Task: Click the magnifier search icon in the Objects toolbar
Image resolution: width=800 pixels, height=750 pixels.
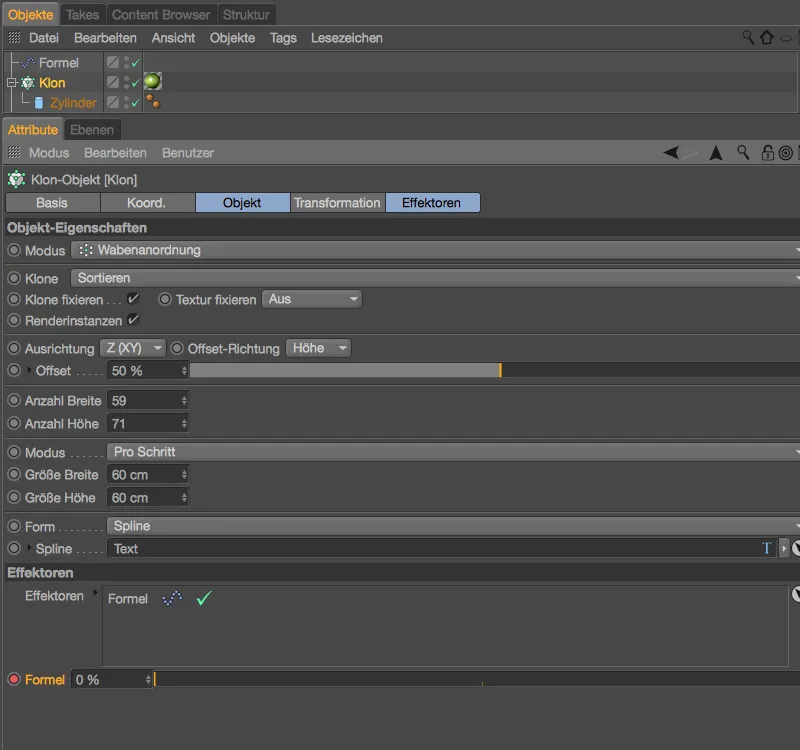Action: (747, 37)
